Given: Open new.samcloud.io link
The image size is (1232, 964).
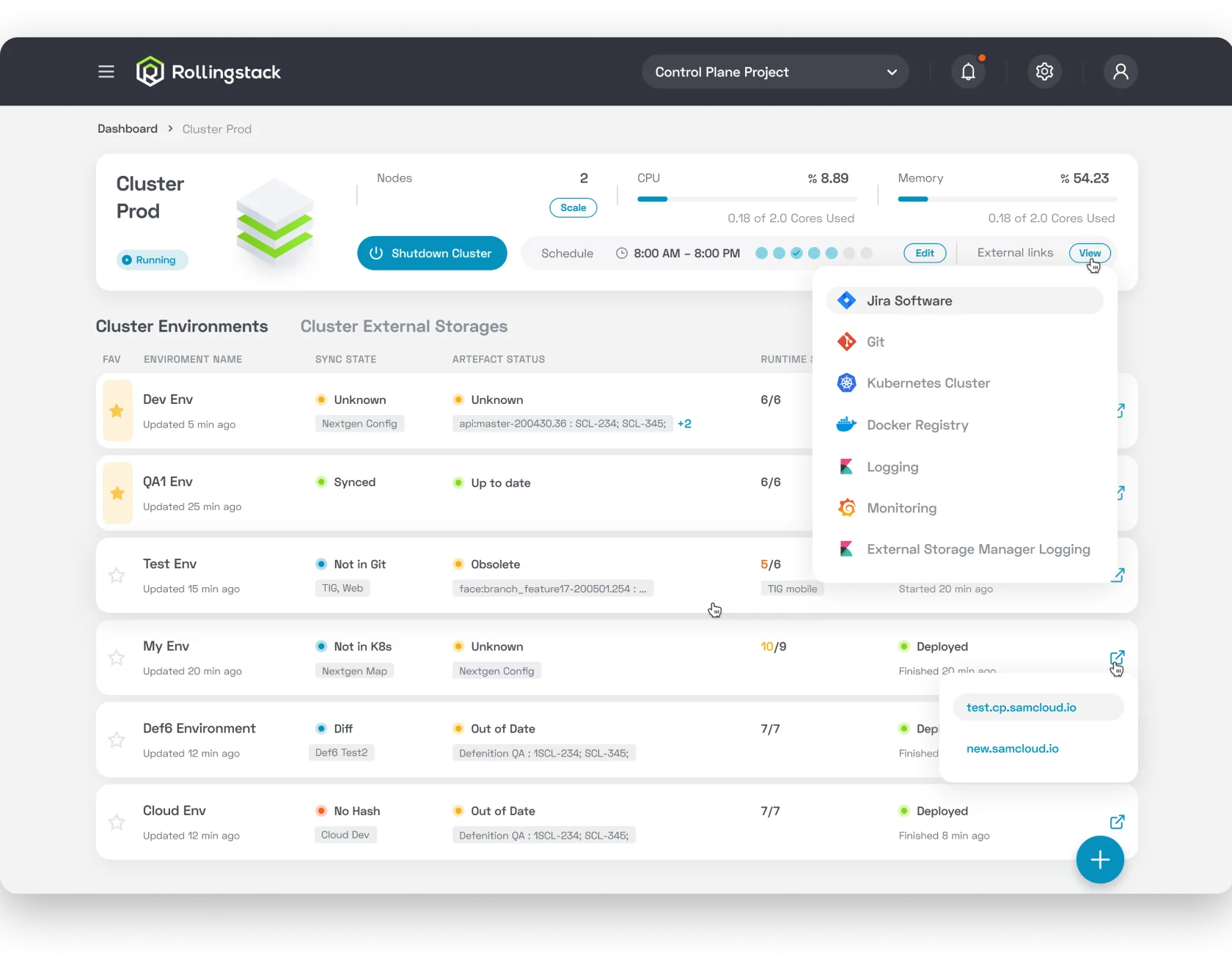Looking at the screenshot, I should click(1012, 748).
